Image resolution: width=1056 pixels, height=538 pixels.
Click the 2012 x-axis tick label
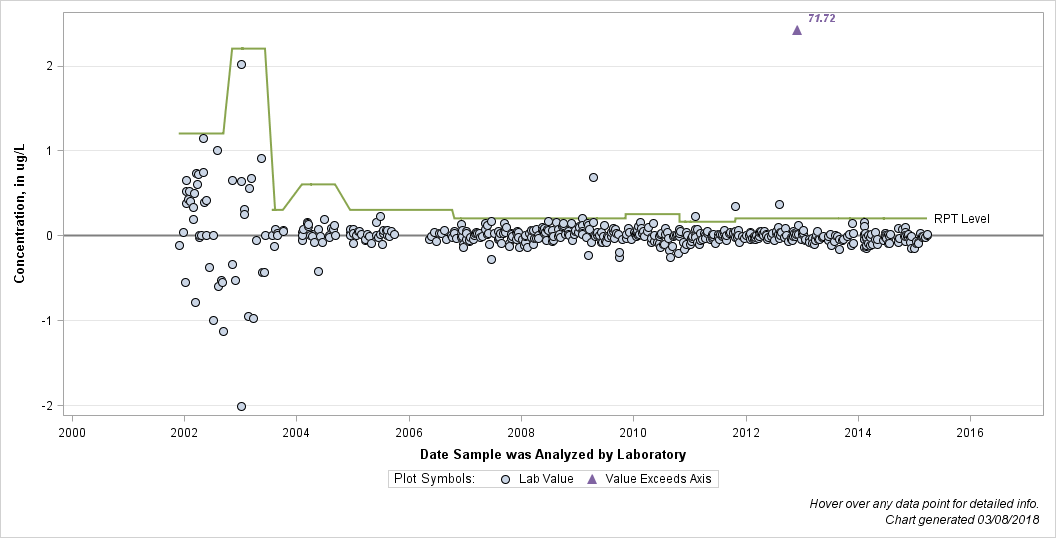point(746,433)
